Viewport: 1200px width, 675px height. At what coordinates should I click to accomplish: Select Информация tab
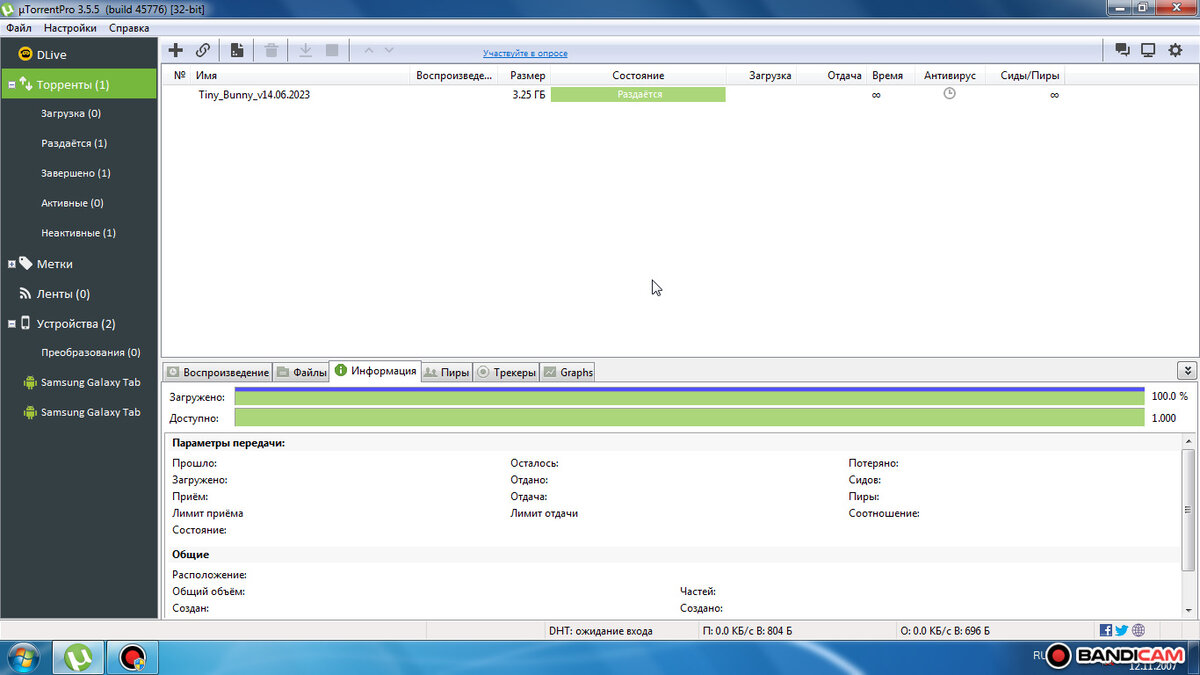pyautogui.click(x=375, y=371)
